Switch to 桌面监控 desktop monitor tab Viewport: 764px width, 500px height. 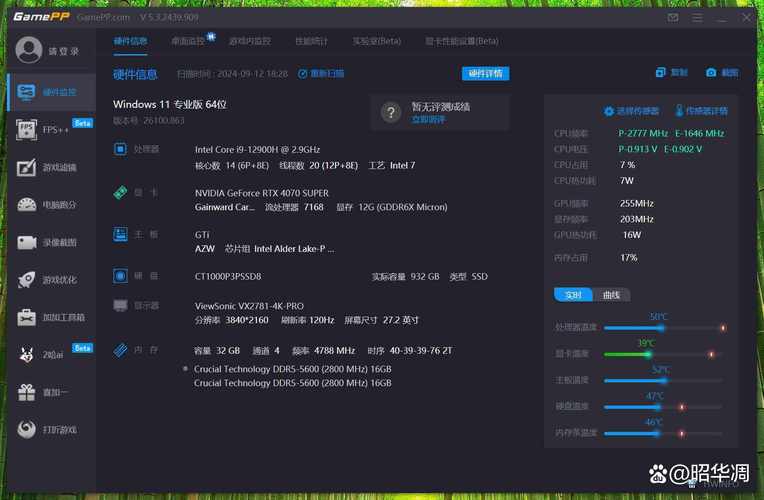click(x=188, y=41)
